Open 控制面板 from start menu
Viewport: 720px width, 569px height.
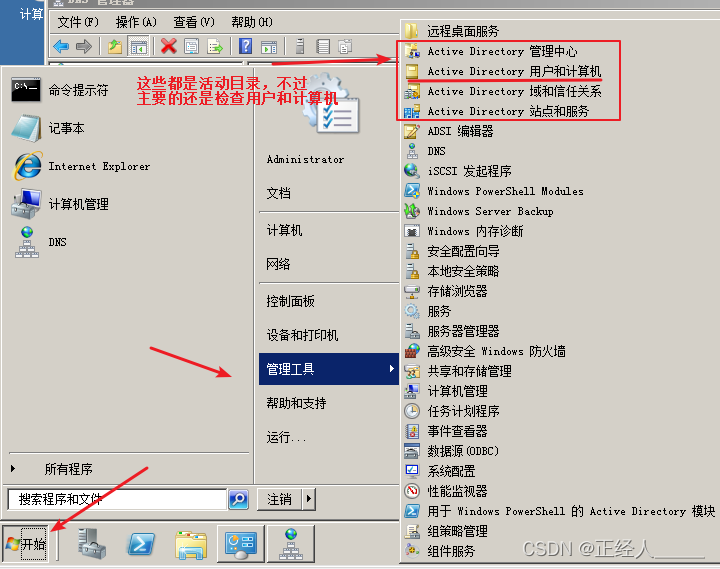(x=291, y=301)
